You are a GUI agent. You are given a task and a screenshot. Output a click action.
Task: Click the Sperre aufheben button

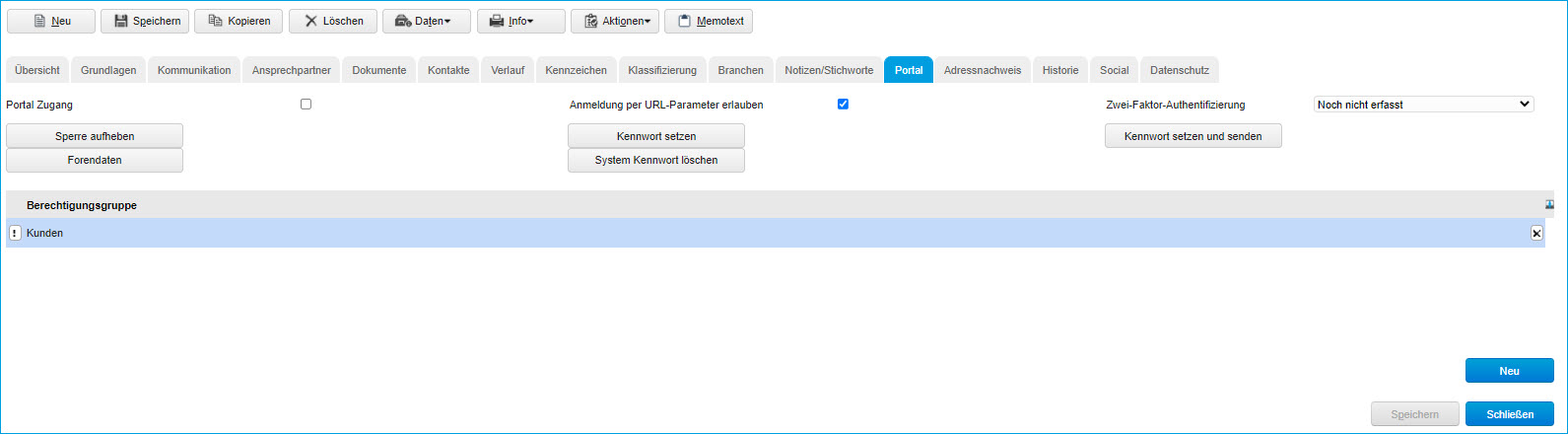click(x=95, y=135)
